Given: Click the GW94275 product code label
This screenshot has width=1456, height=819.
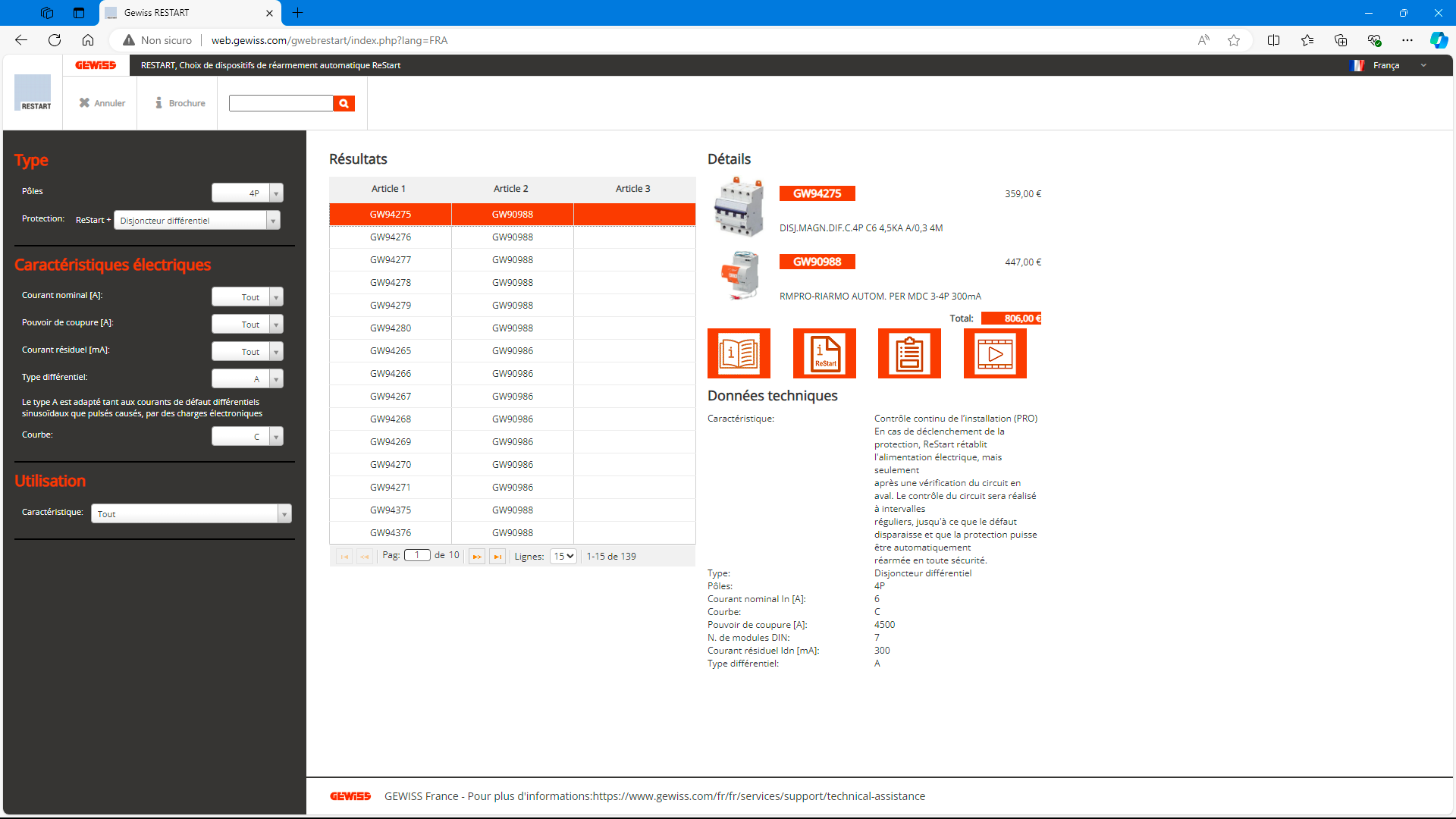Looking at the screenshot, I should [x=817, y=193].
